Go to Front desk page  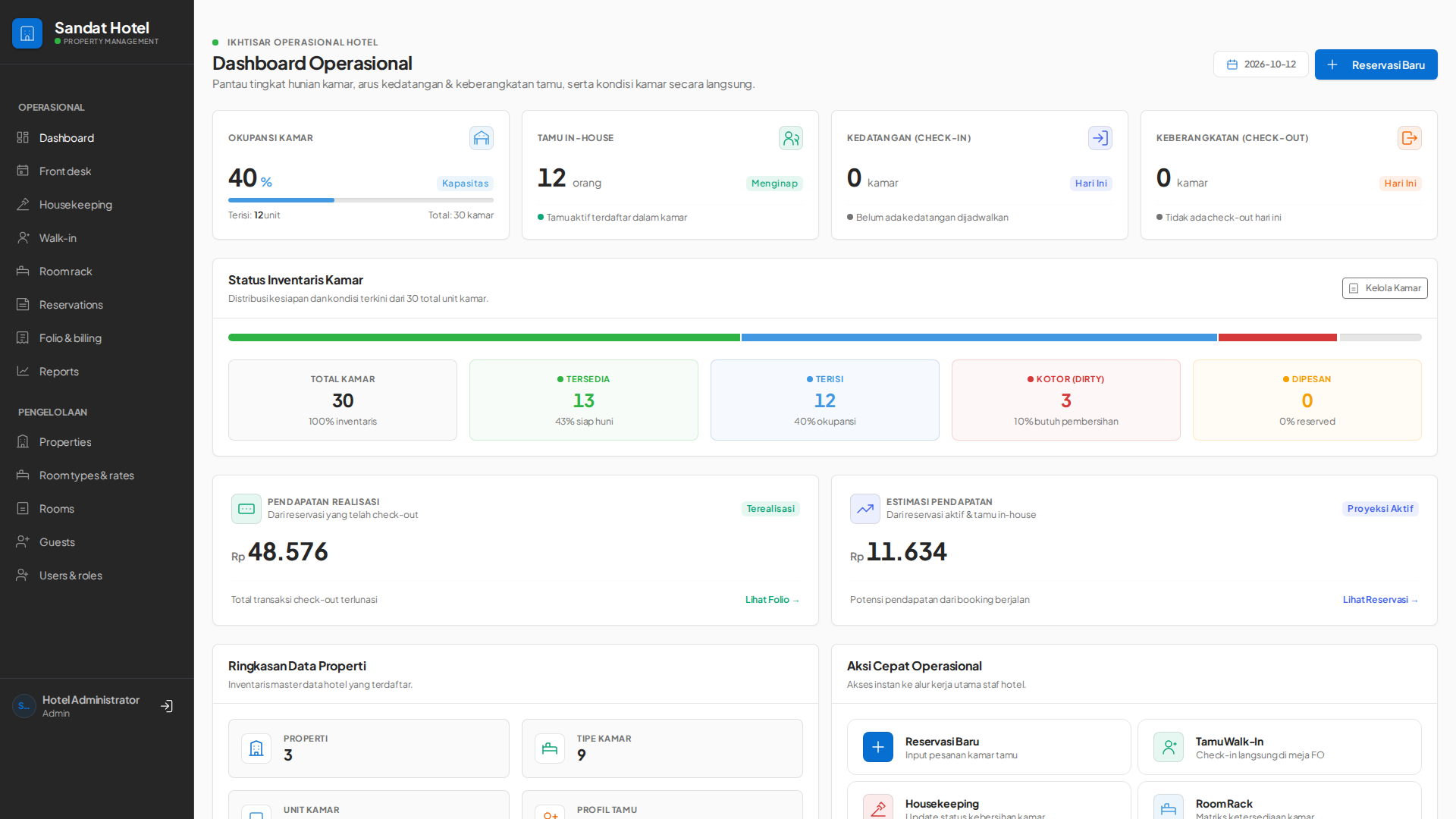click(x=97, y=171)
